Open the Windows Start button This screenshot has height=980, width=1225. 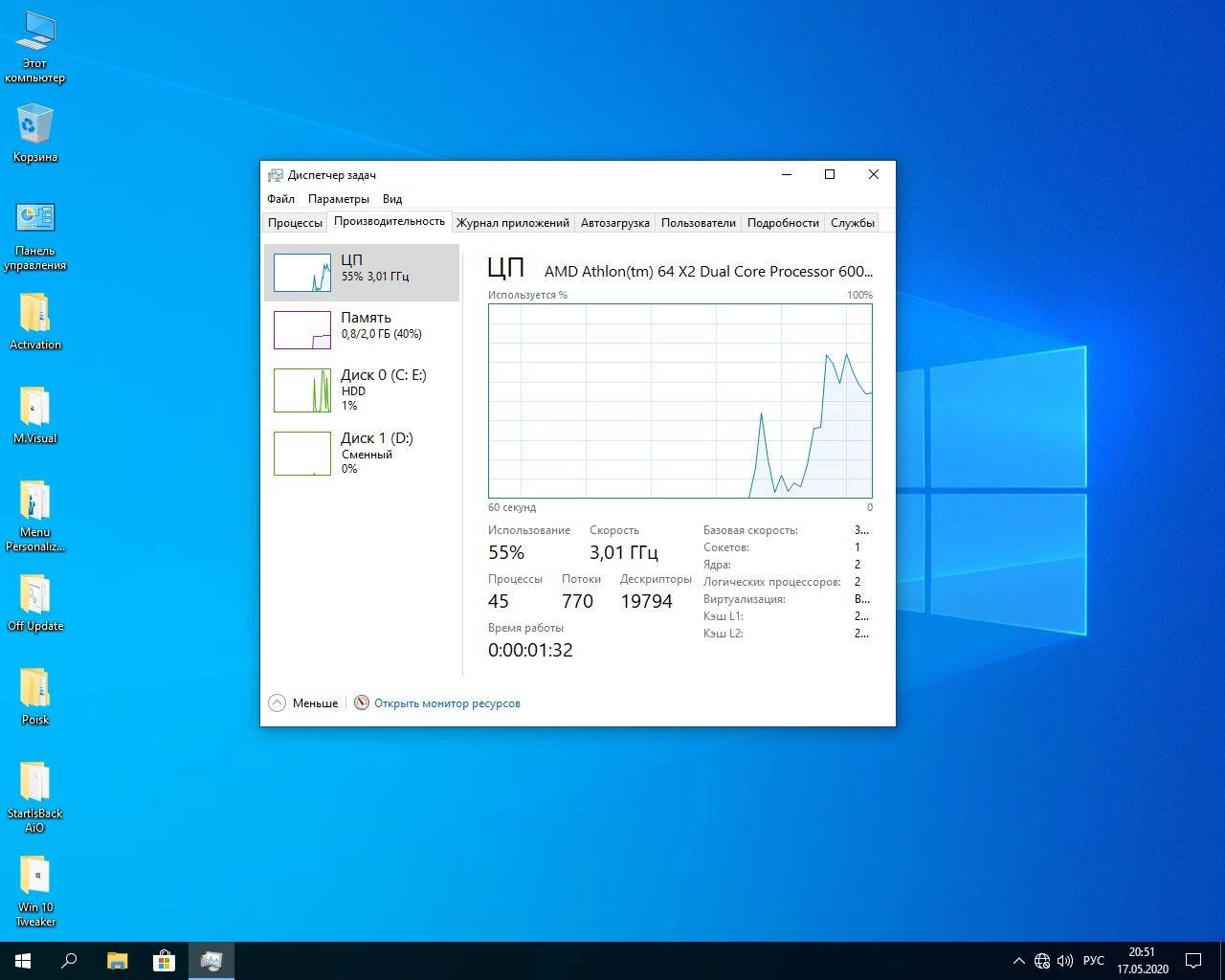coord(23,961)
